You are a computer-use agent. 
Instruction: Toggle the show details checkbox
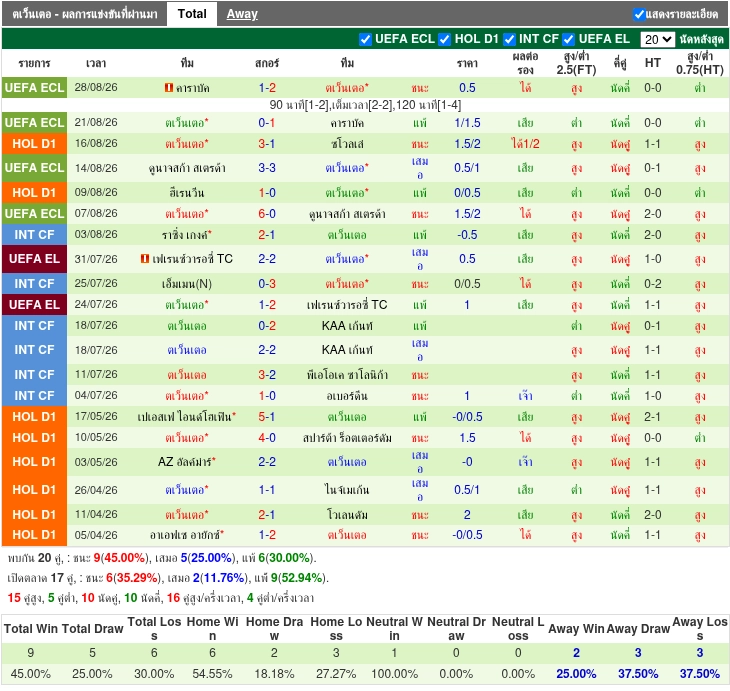point(639,14)
